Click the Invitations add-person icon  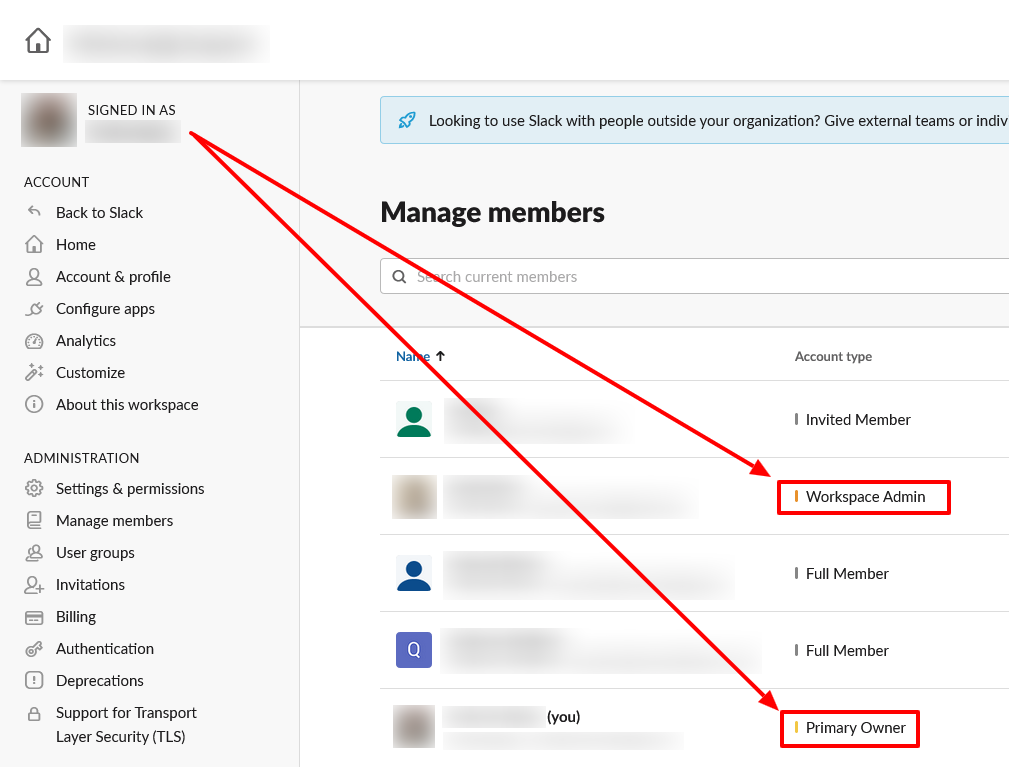coord(34,585)
